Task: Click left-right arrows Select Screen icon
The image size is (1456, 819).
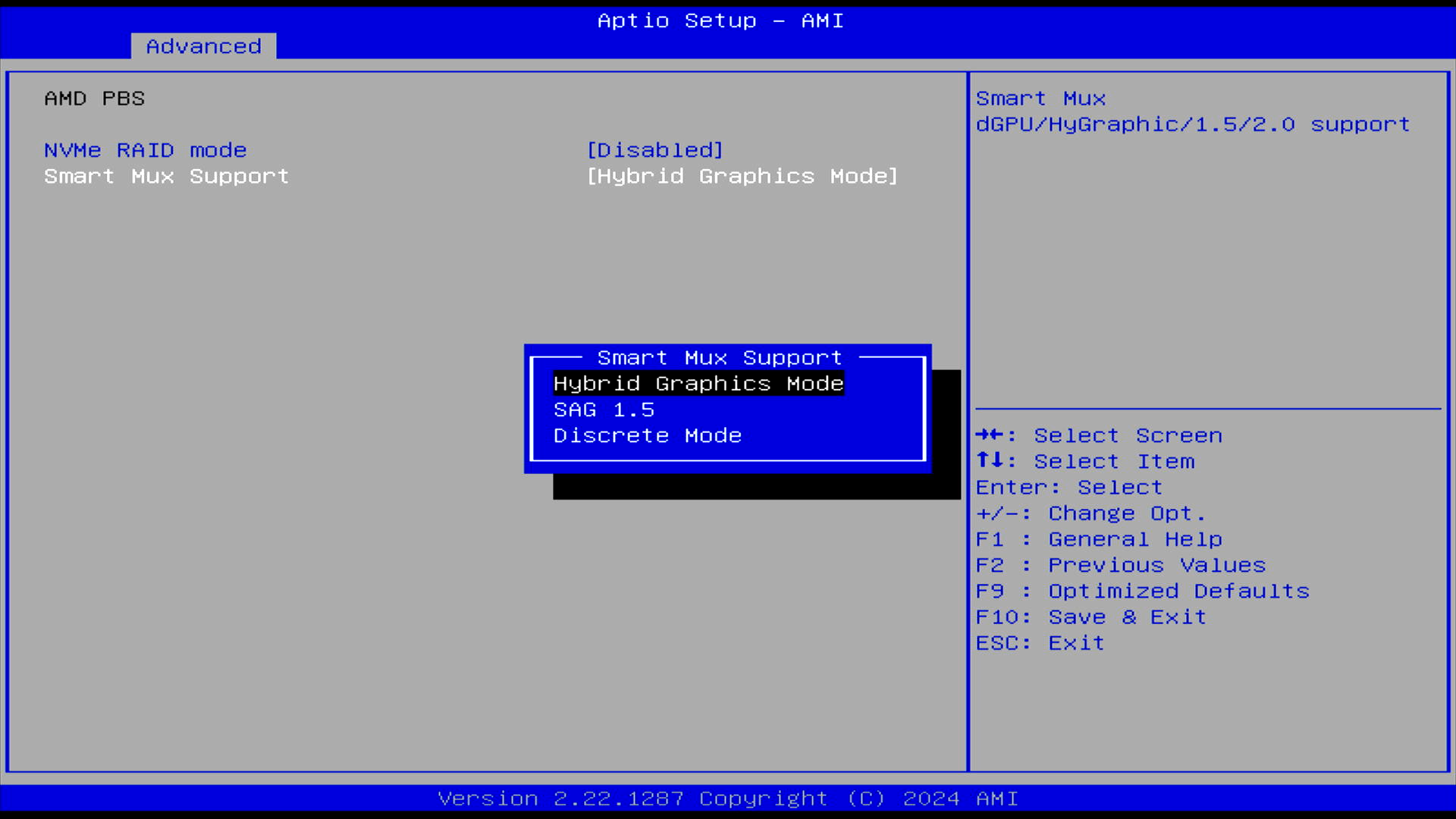Action: (990, 435)
